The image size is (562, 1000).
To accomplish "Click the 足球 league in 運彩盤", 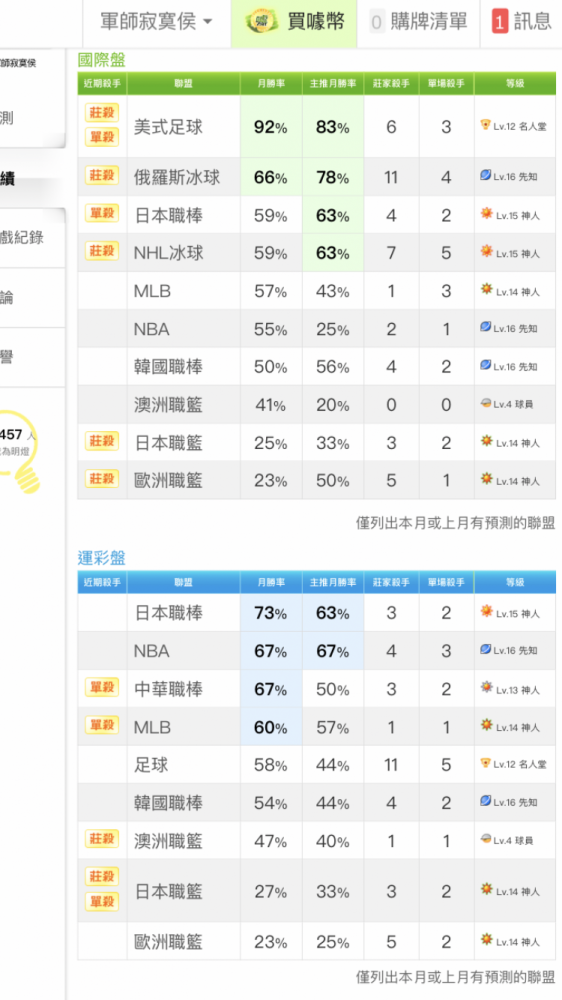I will click(x=151, y=765).
